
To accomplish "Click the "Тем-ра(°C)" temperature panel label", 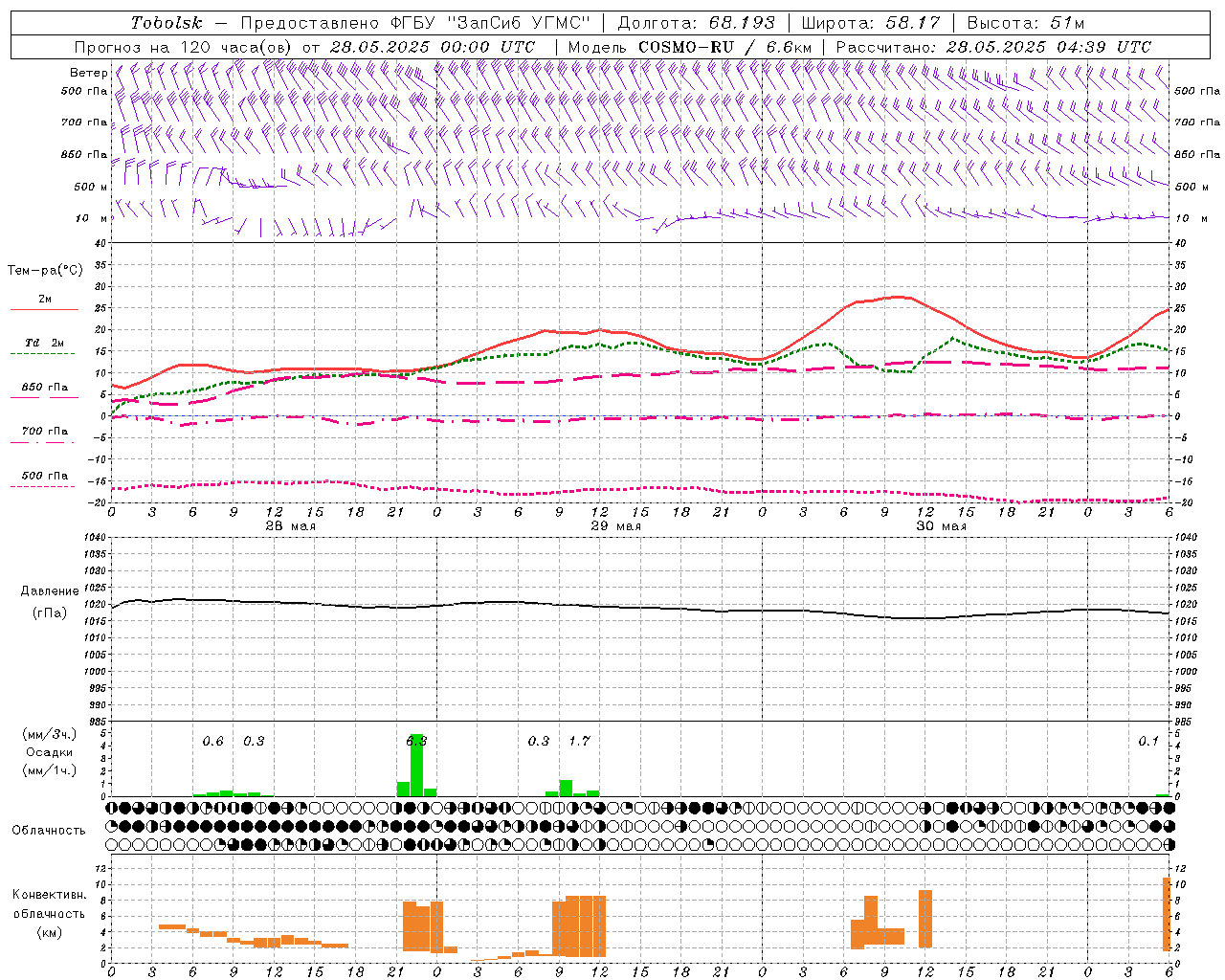I will coord(45,271).
